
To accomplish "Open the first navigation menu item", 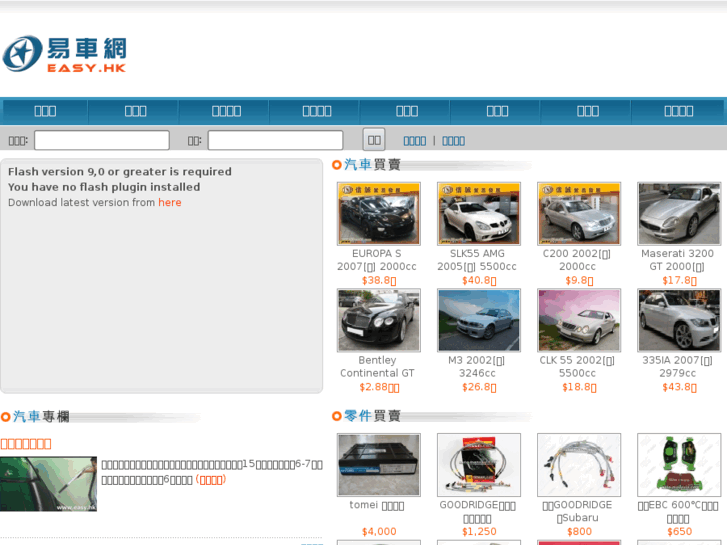I will [x=45, y=111].
